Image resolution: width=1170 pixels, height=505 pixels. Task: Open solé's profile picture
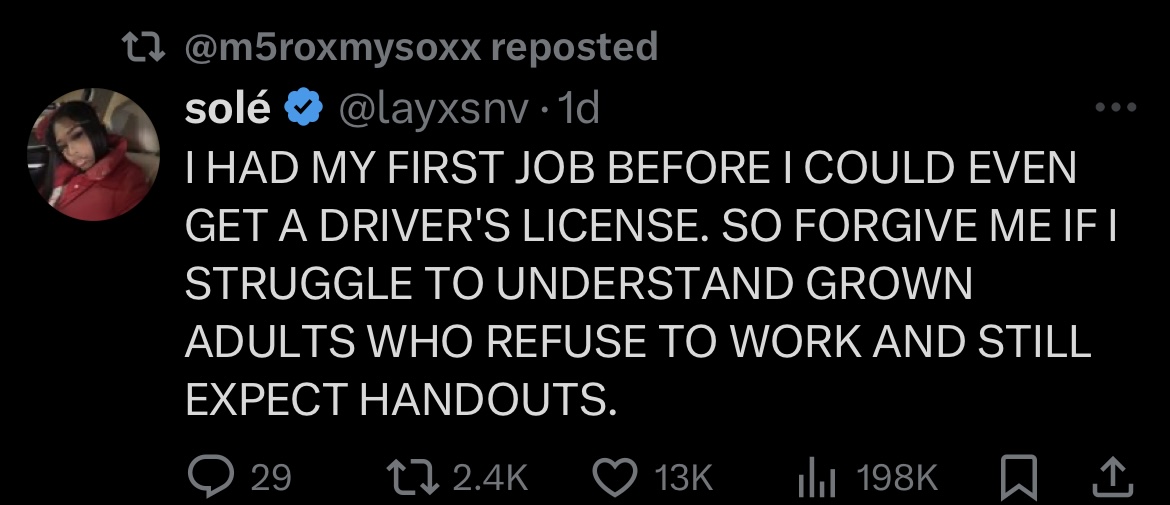93,154
